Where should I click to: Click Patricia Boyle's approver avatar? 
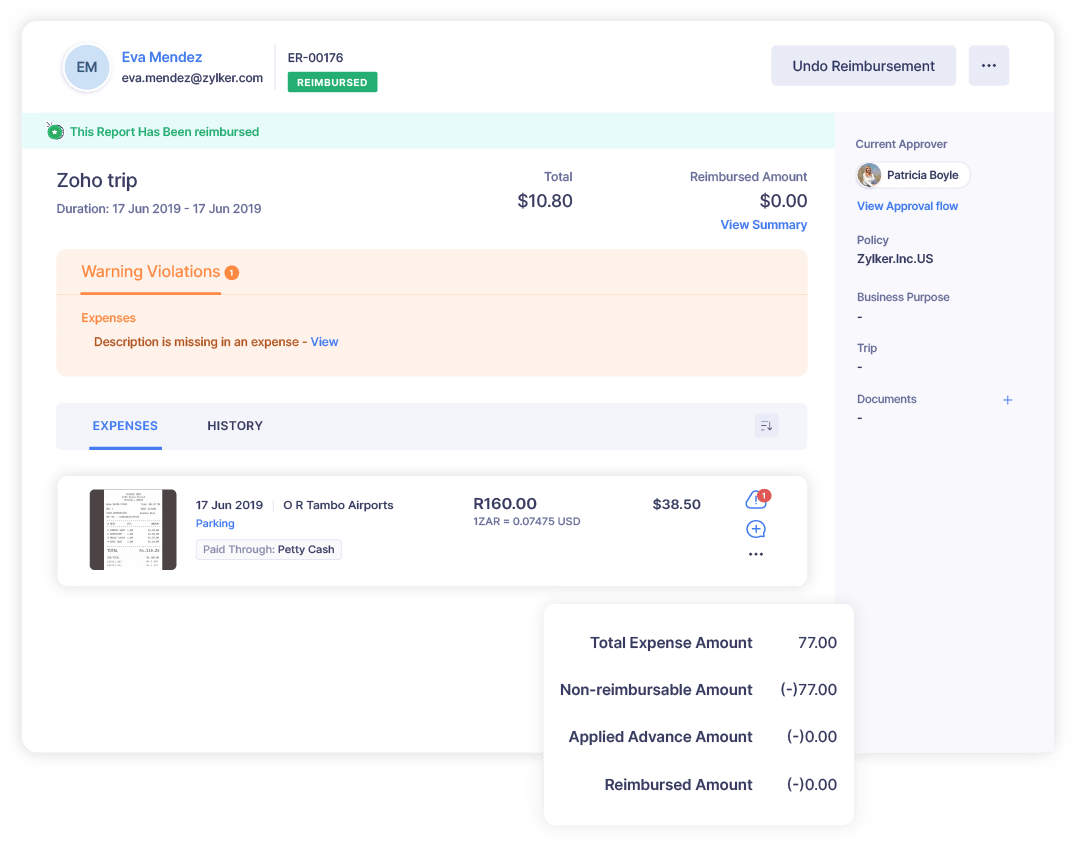[x=869, y=175]
